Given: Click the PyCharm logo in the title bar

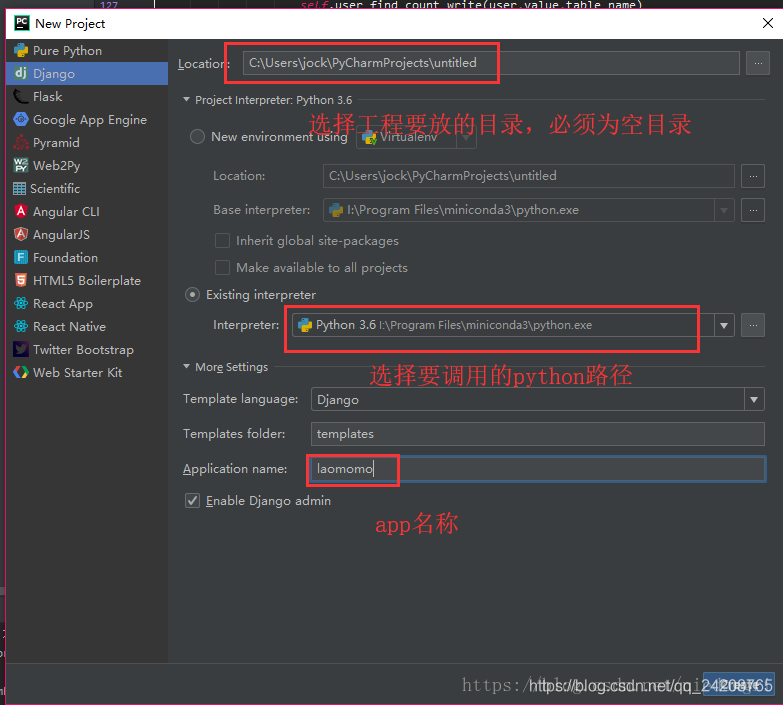Looking at the screenshot, I should (22, 23).
